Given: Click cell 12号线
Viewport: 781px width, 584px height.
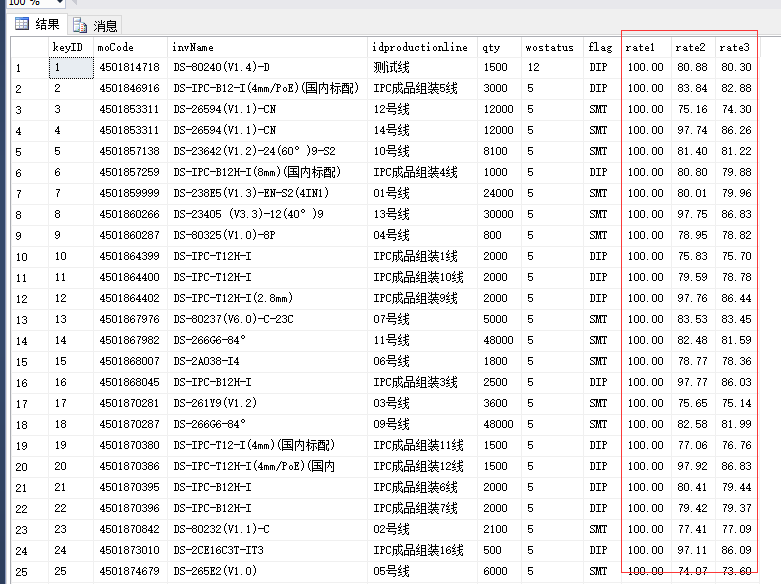Looking at the screenshot, I should click(x=422, y=109).
